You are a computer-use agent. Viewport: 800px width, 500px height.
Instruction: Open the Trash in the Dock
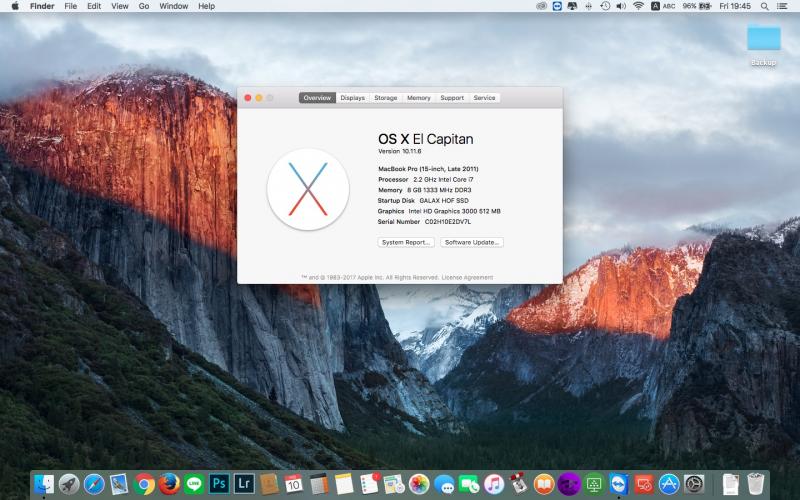(756, 484)
